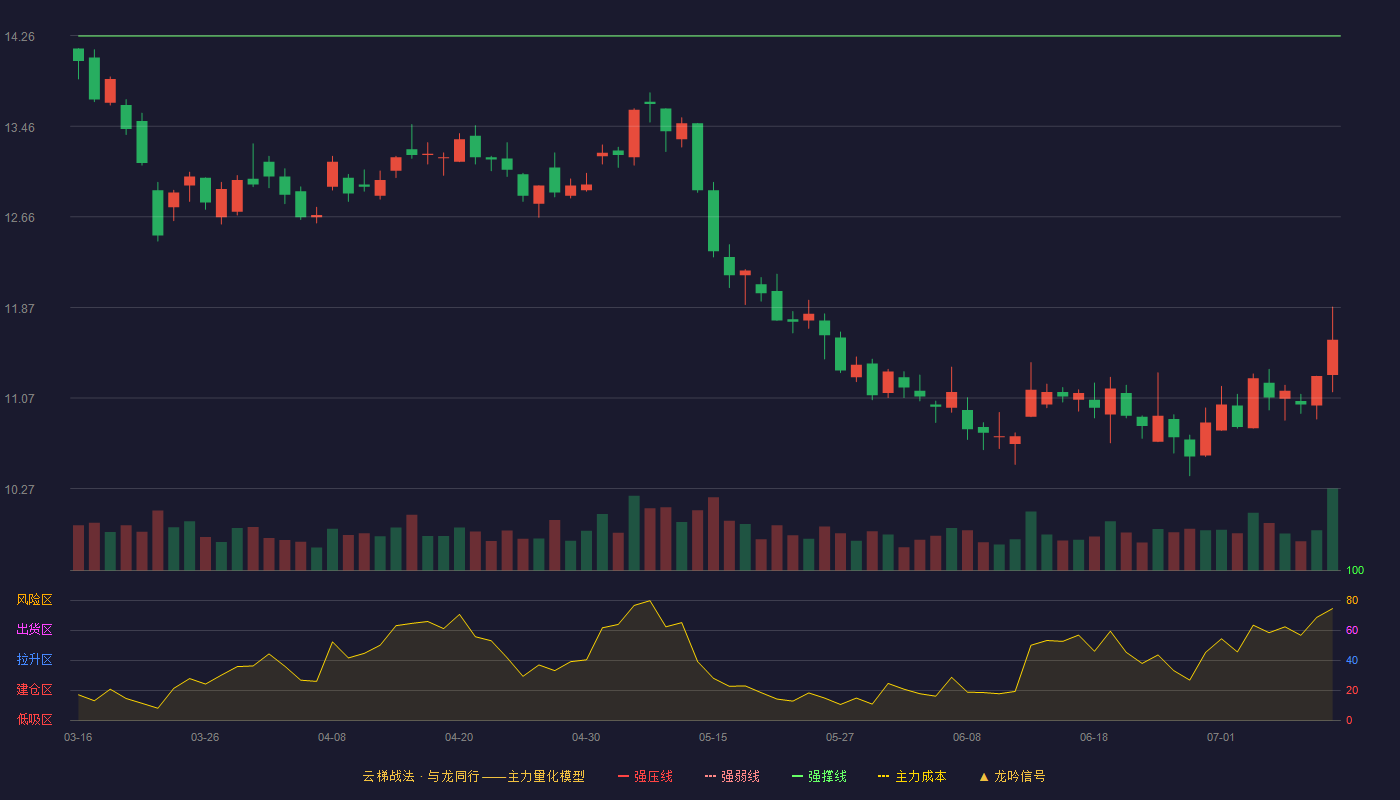Screen dimensions: 1400x800
Task: Click the 07-01 date axis marker
Action: point(1221,737)
